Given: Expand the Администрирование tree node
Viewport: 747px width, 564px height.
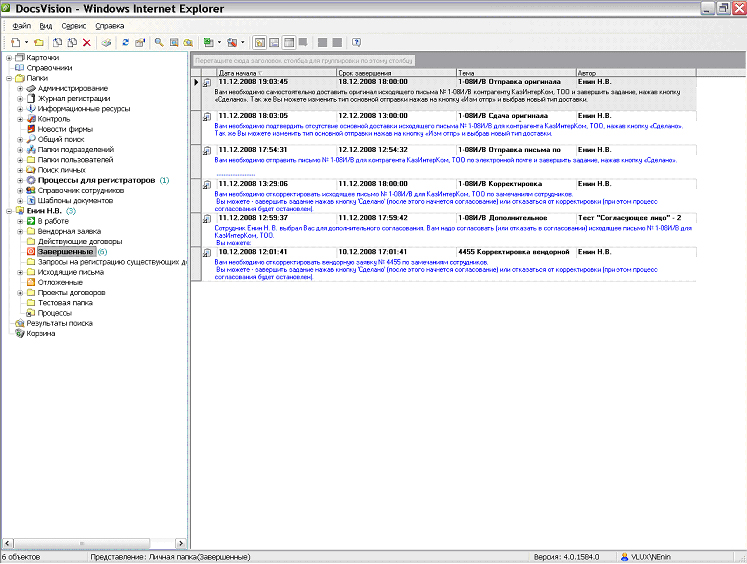Looking at the screenshot, I should click(x=20, y=89).
